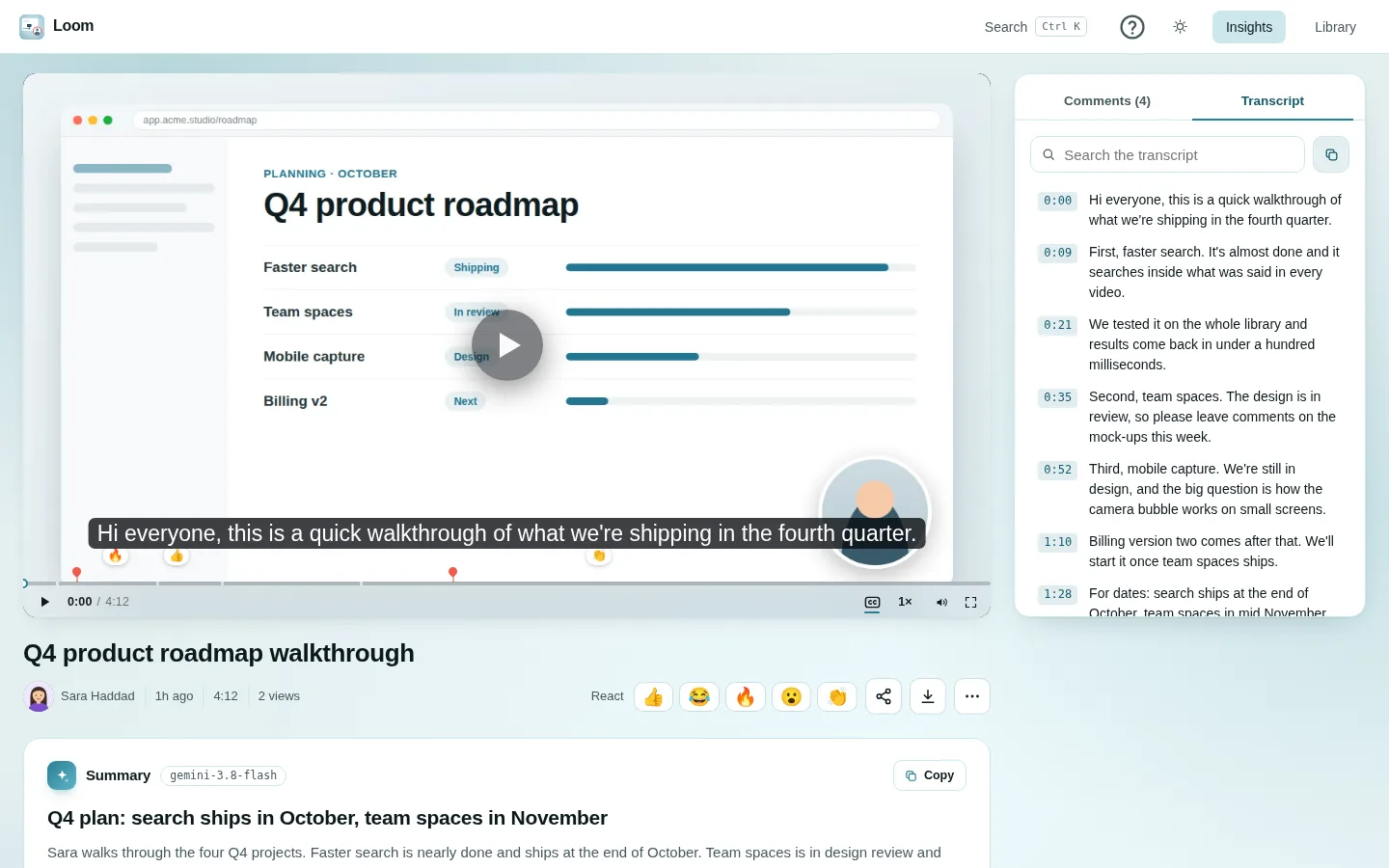Enter fullscreen with the fullscreen icon
The height and width of the screenshot is (868, 1389).
pos(970,602)
